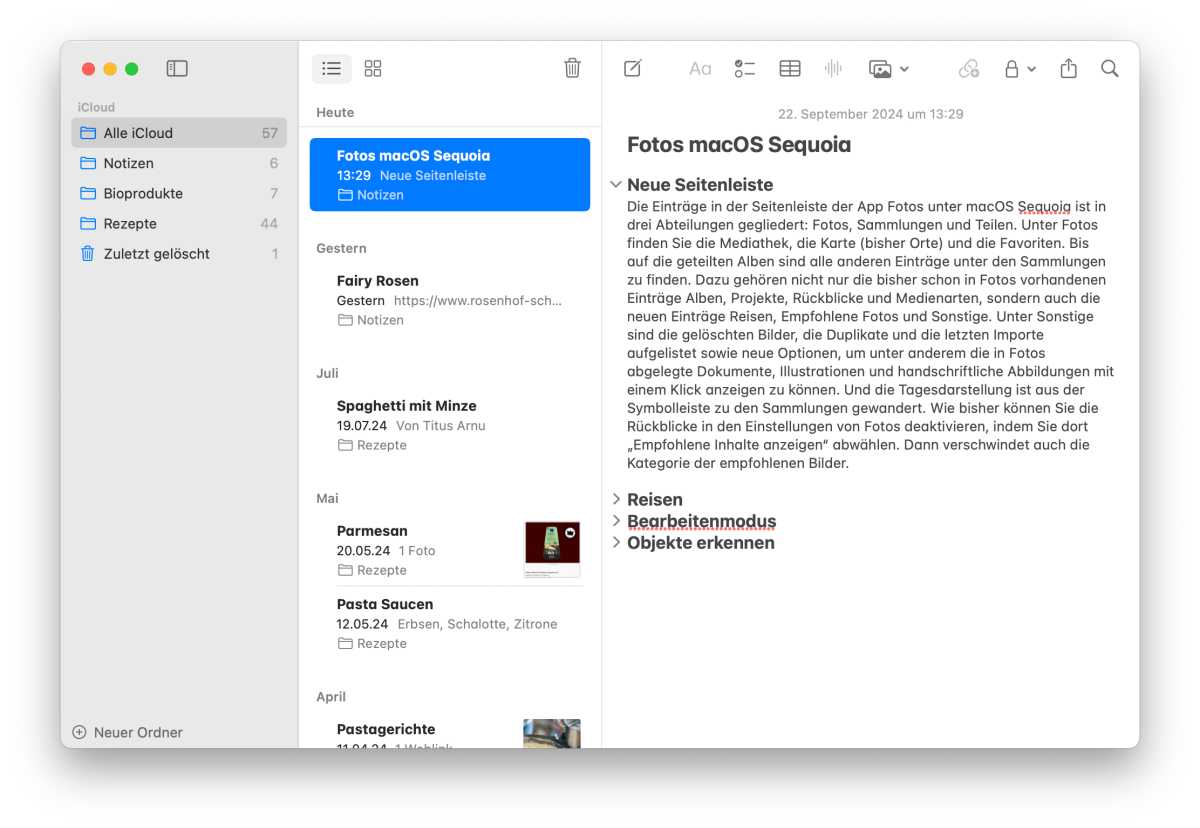
Task: Expand the Bearbeitenmodus section
Action: point(616,521)
